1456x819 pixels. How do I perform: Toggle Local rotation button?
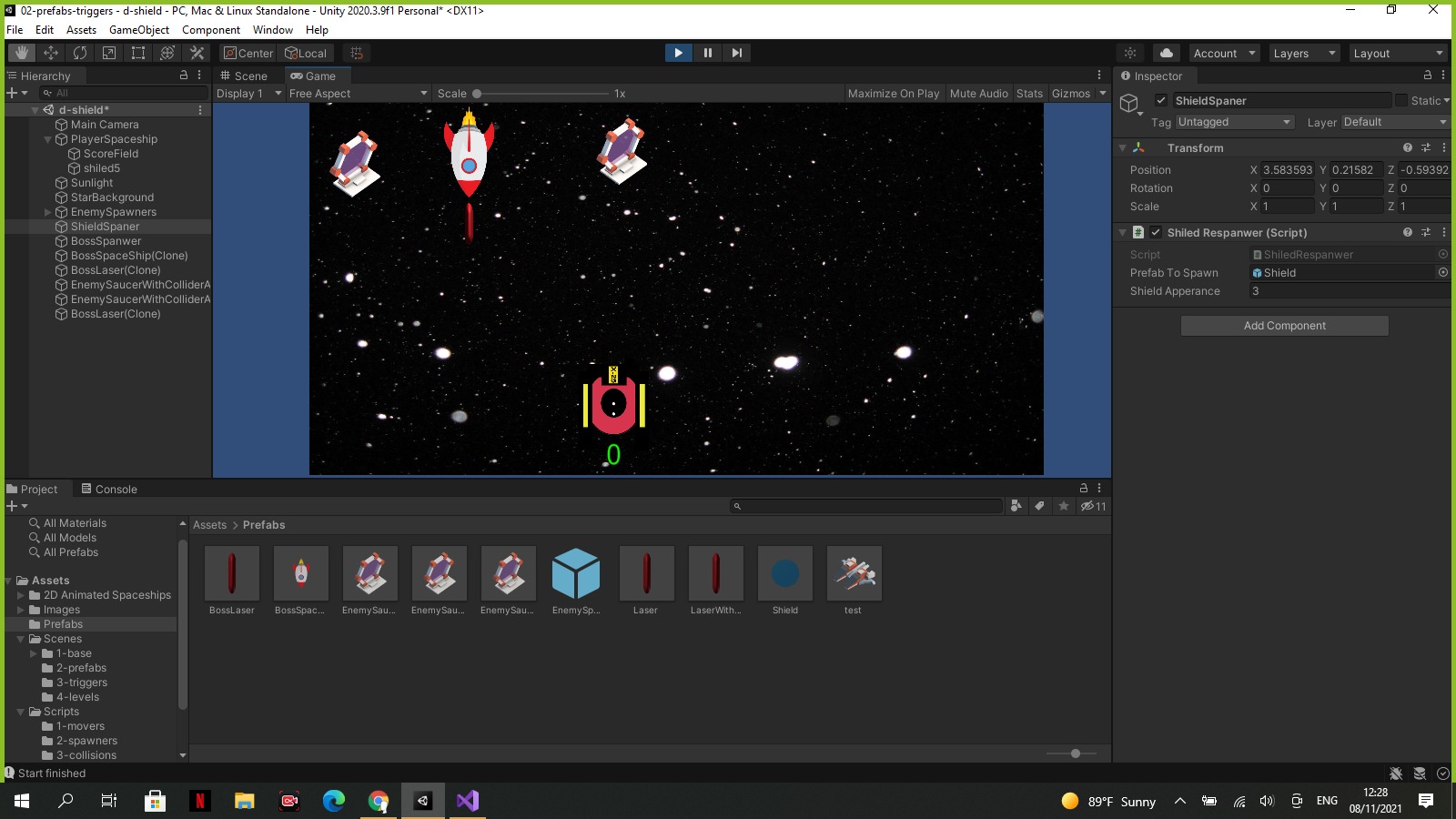pos(306,53)
